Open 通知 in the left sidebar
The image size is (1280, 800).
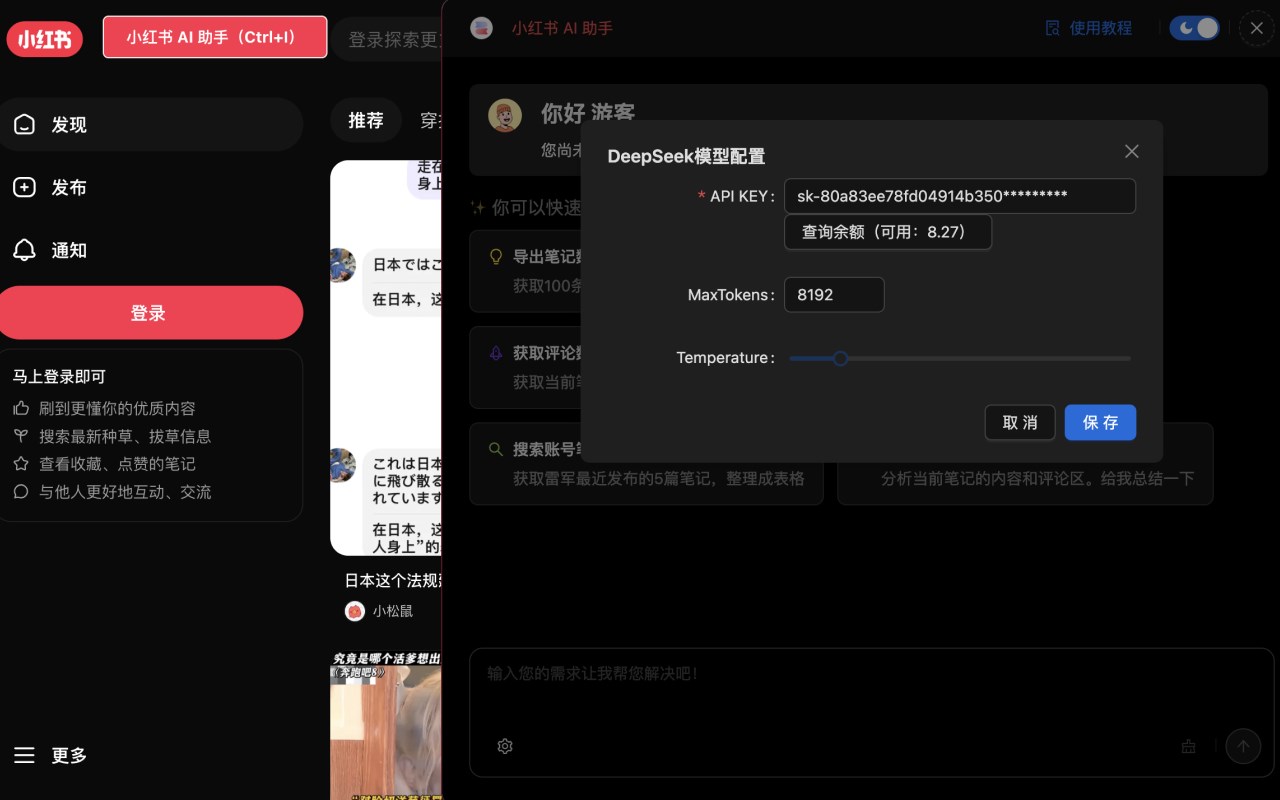click(151, 250)
